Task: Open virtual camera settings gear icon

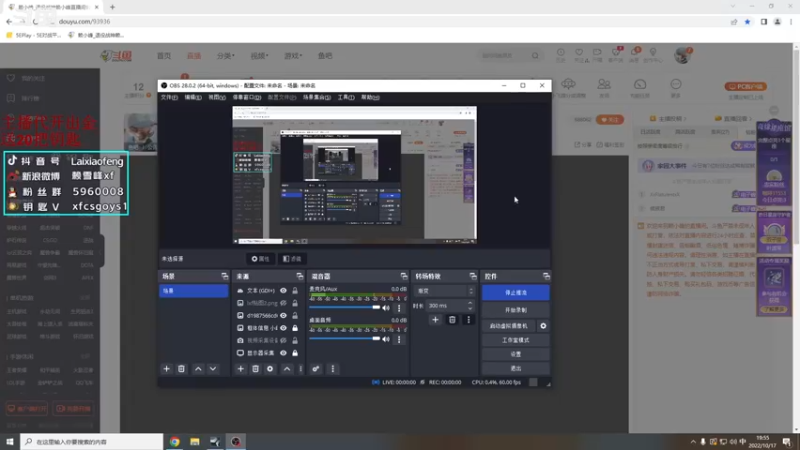Action: 543,326
